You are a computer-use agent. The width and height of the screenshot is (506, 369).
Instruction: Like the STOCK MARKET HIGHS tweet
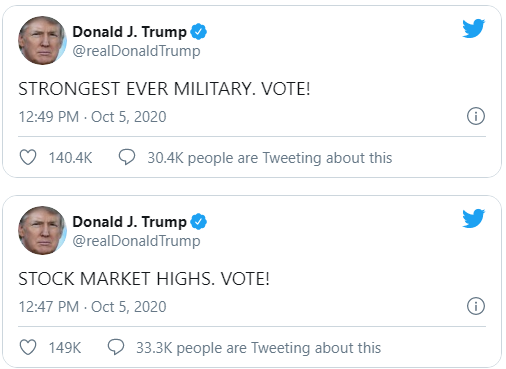28,347
